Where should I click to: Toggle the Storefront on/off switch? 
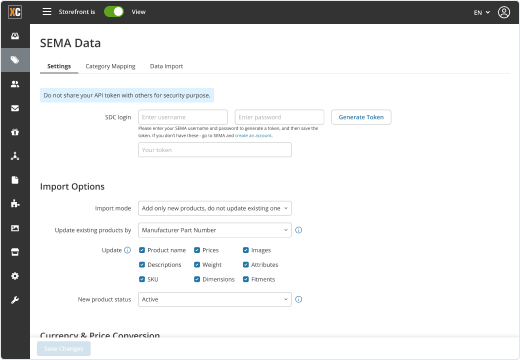(x=114, y=12)
